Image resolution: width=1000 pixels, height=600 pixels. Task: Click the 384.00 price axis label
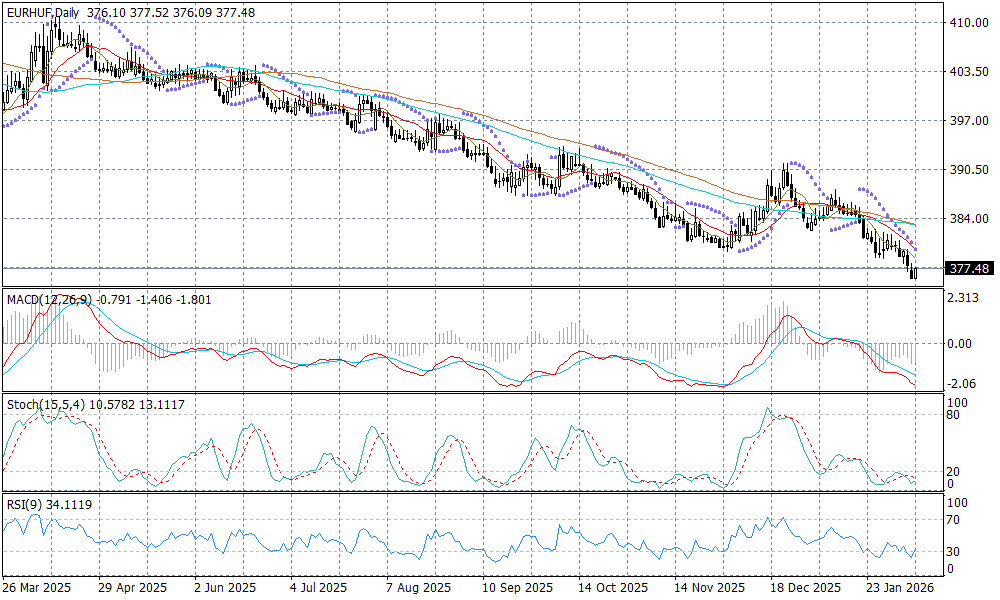[968, 219]
